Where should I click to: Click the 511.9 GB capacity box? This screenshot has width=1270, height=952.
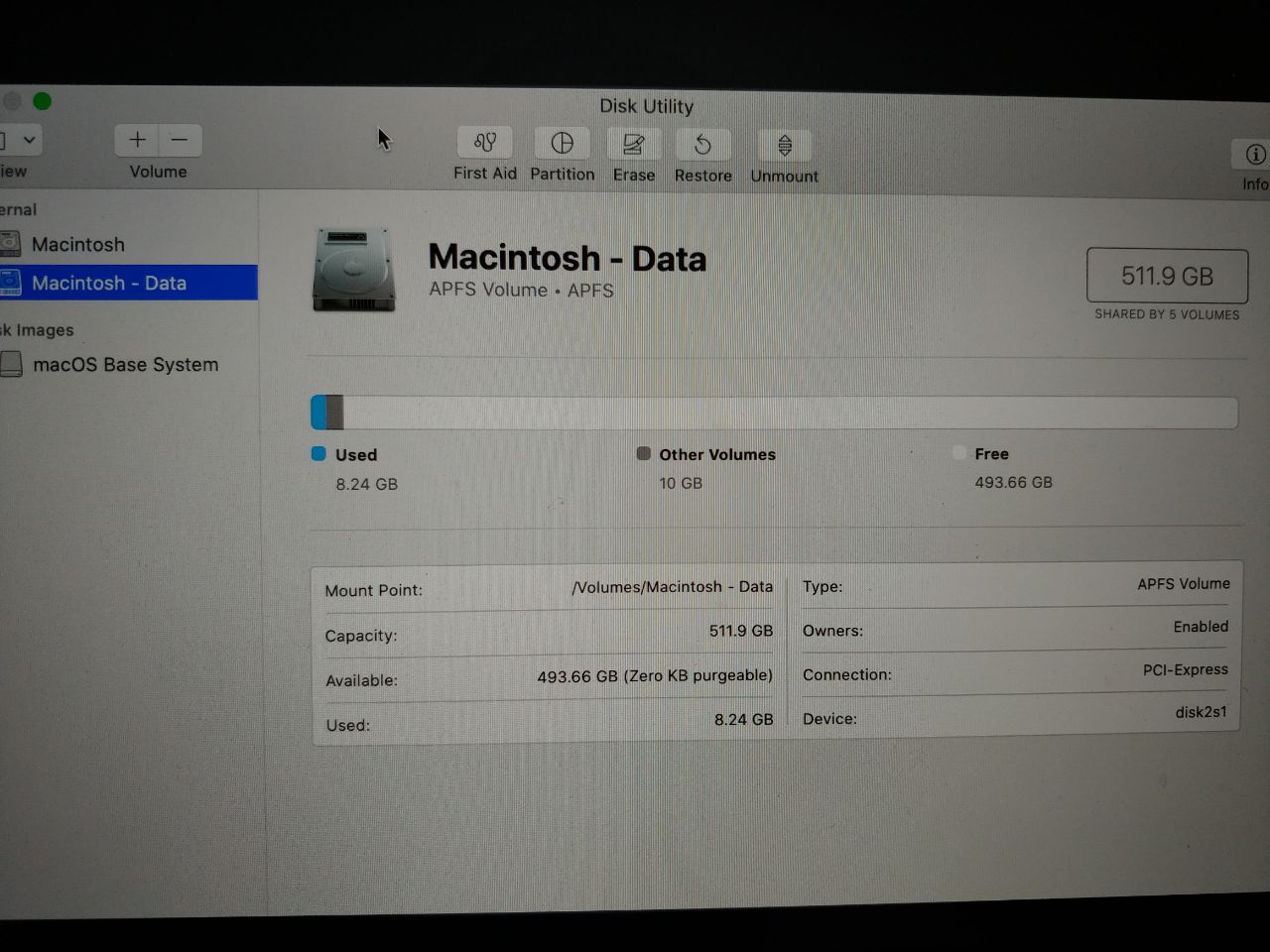1167,276
